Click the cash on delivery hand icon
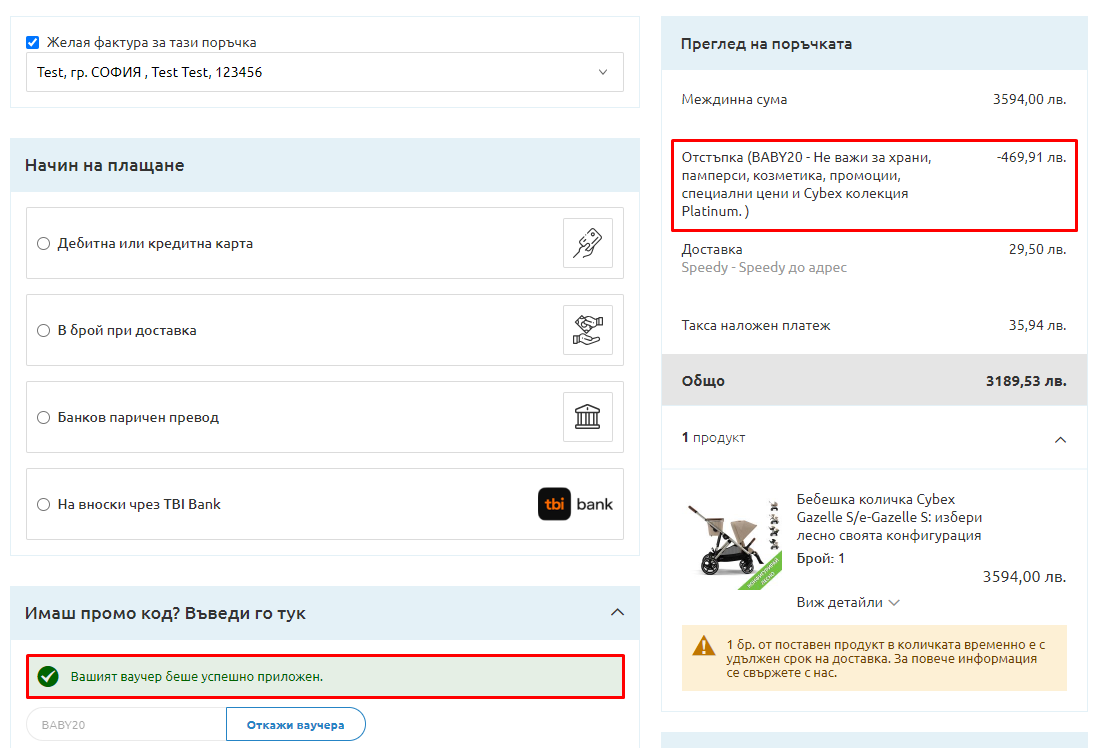 587,330
